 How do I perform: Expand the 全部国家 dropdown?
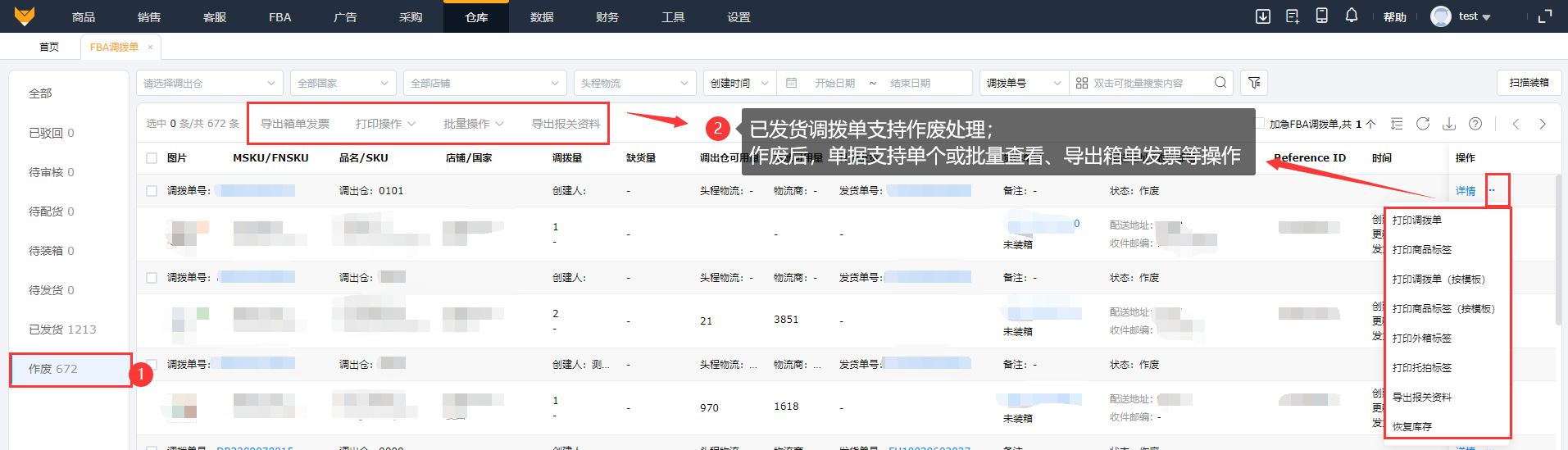[x=343, y=83]
